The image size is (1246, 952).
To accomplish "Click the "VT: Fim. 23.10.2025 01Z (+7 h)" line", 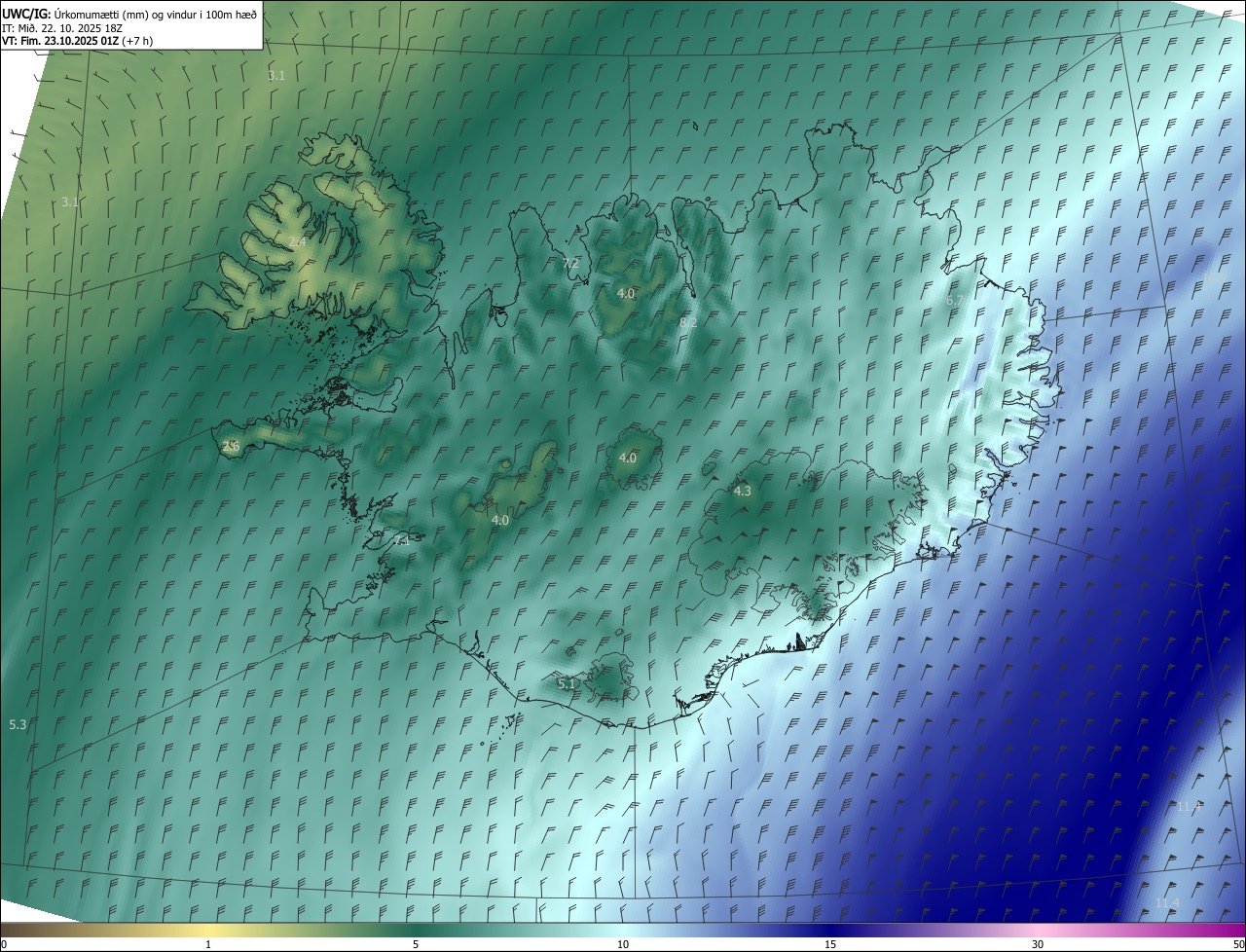I will [77, 41].
